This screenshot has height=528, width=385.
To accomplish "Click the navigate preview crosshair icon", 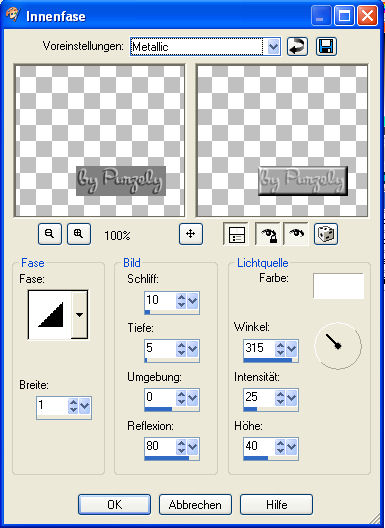I will click(191, 234).
